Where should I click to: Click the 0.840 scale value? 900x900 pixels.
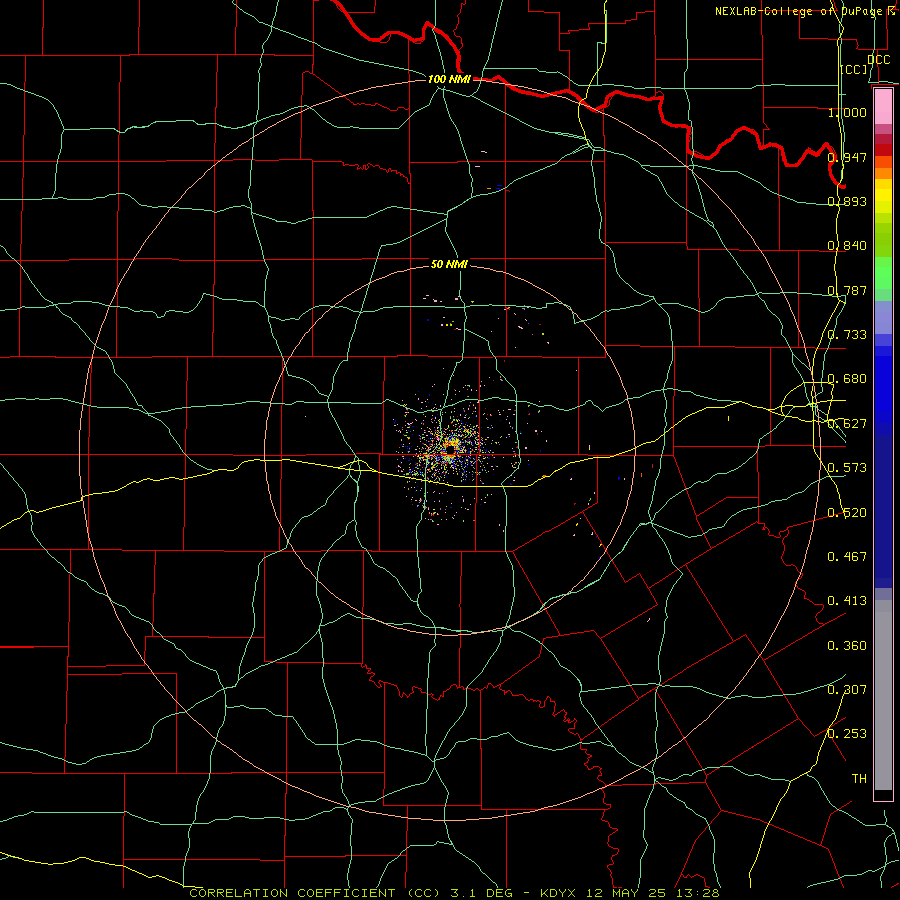847,246
